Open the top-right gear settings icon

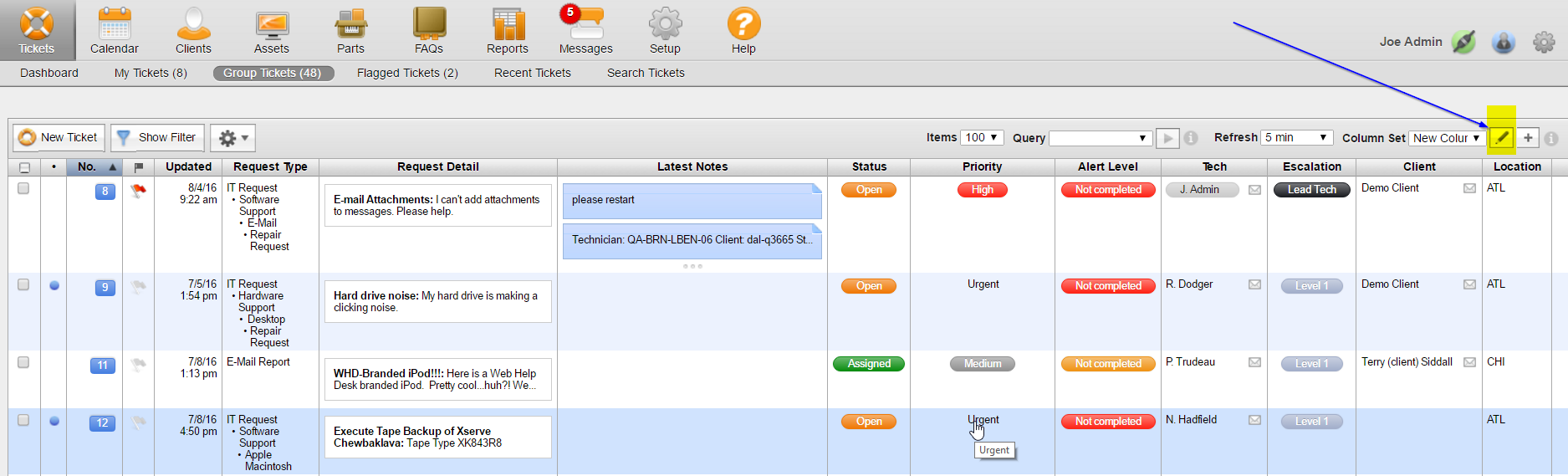[x=1544, y=42]
